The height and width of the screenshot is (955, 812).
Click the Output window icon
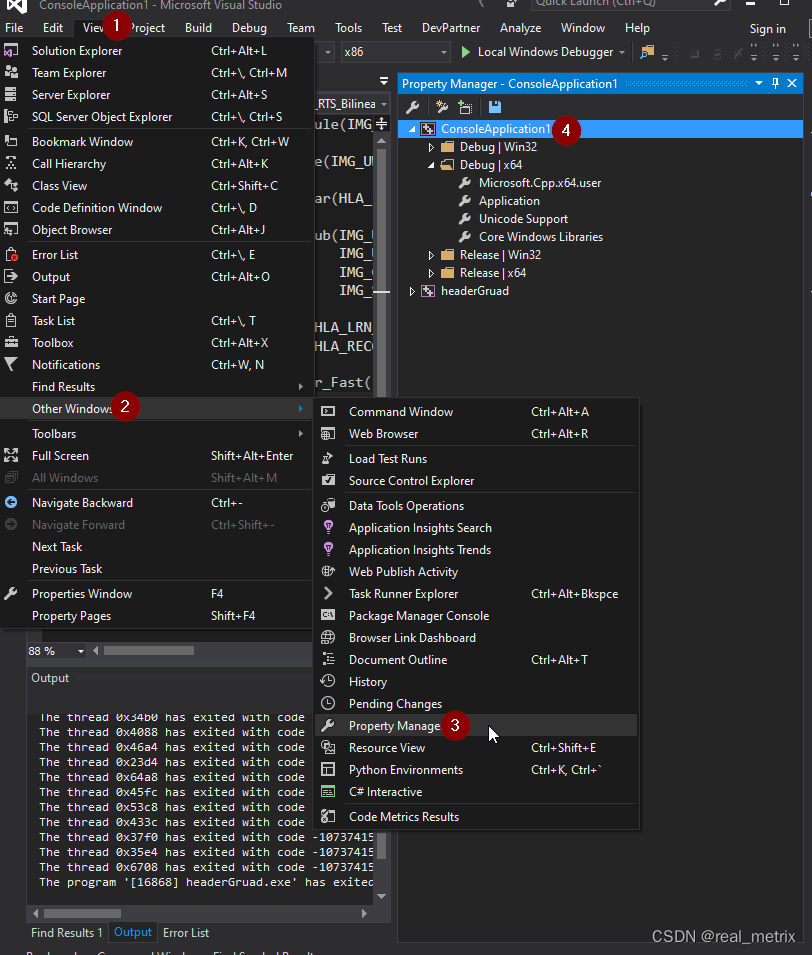tap(11, 277)
